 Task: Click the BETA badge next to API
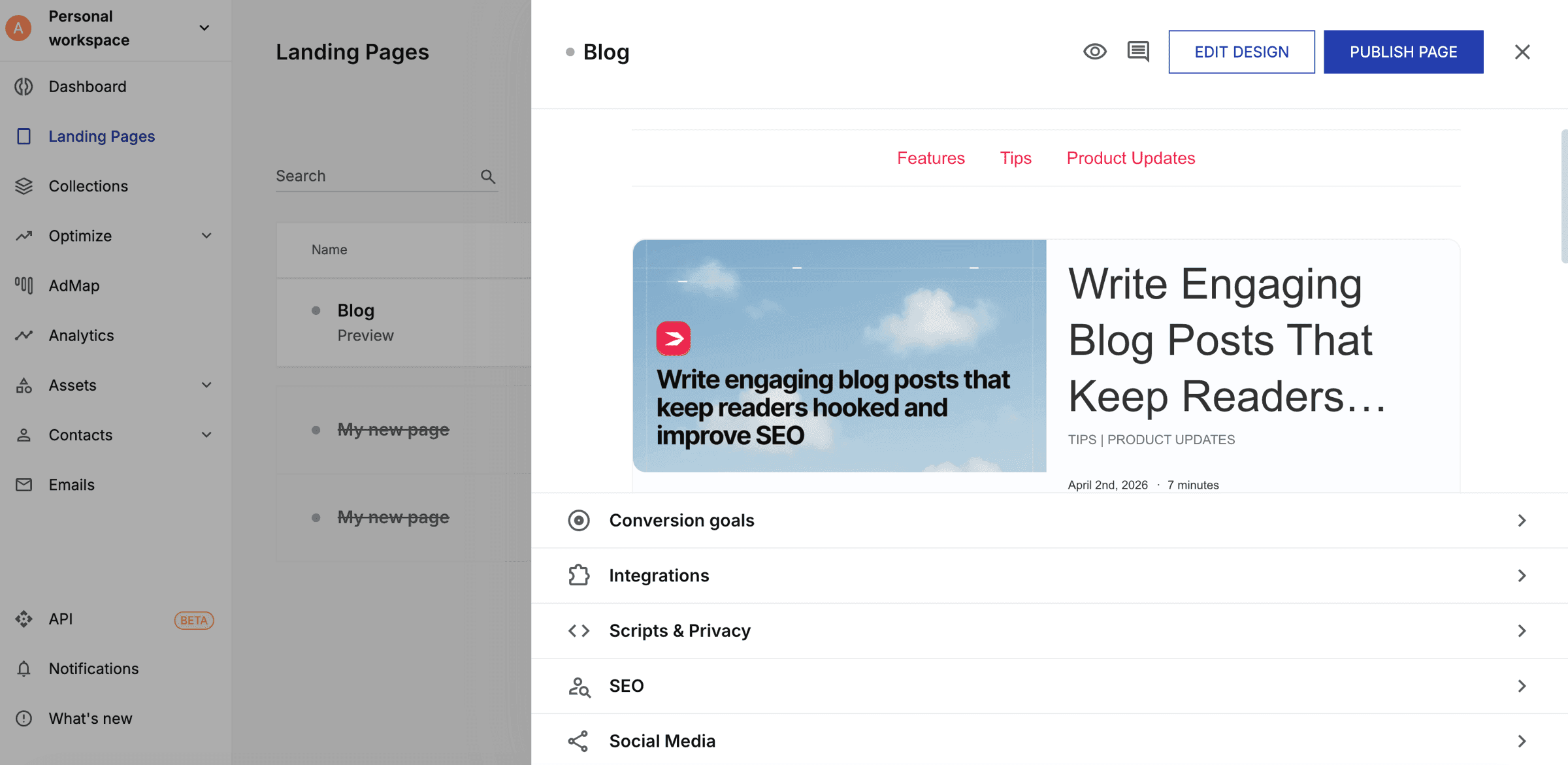tap(194, 620)
